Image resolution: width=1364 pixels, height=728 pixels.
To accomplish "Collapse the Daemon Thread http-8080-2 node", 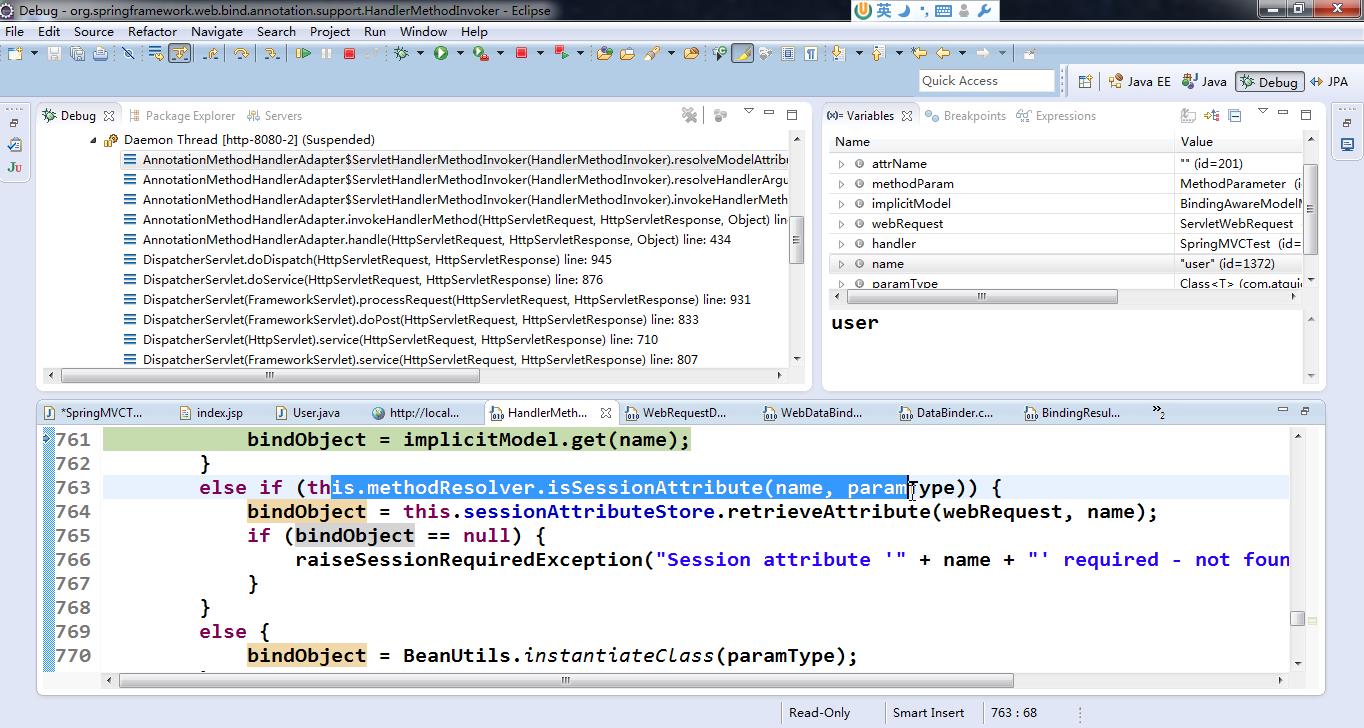I will [x=94, y=140].
